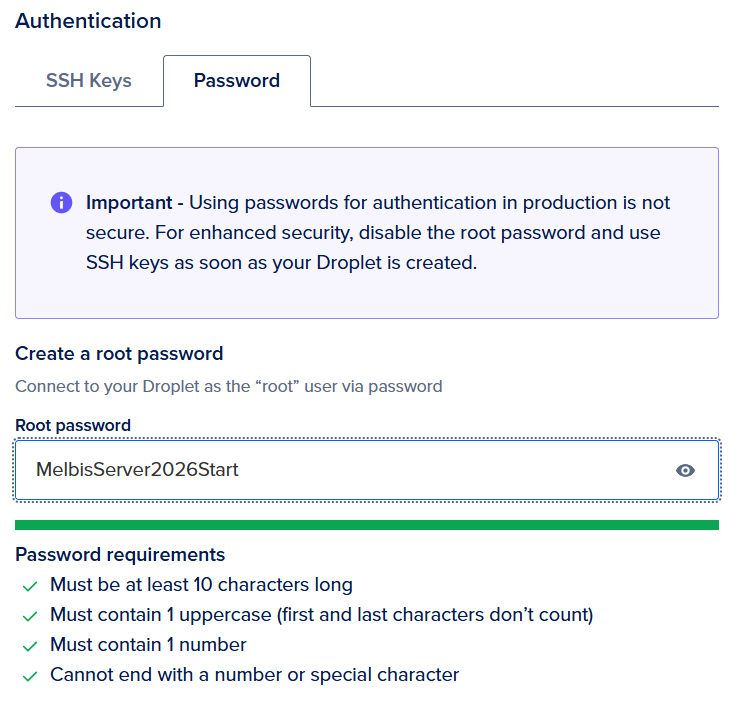Click the checkmark beside 1 number requirement
749x704 pixels.
click(30, 646)
